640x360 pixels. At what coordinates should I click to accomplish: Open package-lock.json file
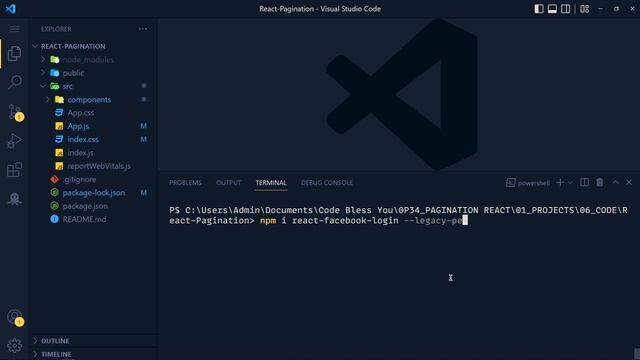(94, 193)
